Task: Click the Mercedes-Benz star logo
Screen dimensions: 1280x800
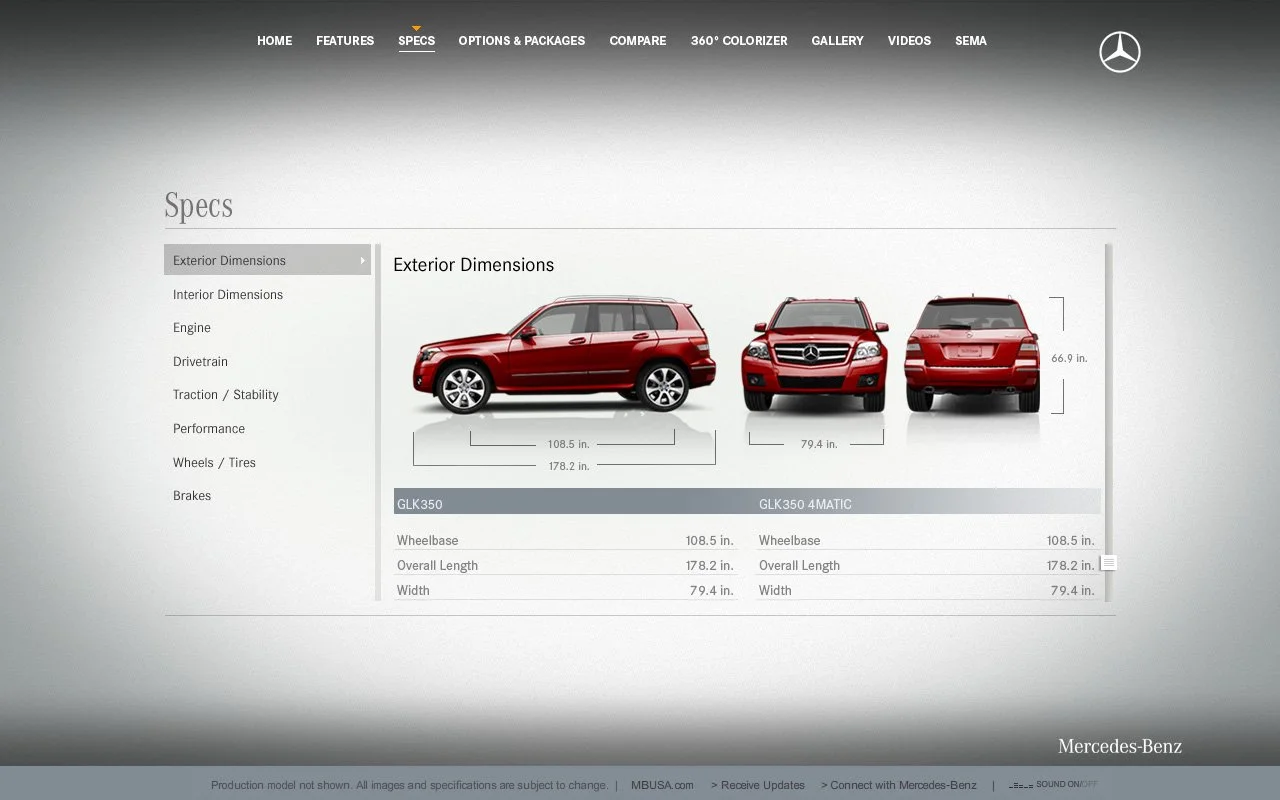Action: click(1120, 52)
